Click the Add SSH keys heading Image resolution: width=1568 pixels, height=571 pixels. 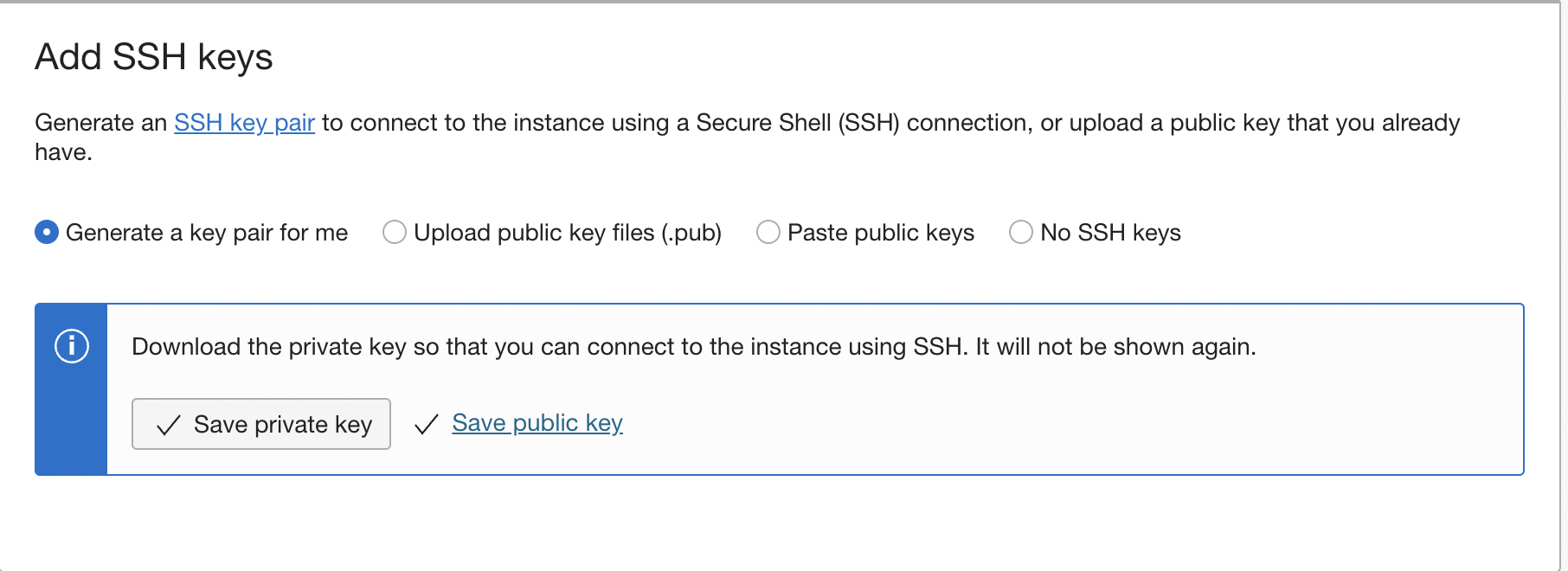[154, 57]
